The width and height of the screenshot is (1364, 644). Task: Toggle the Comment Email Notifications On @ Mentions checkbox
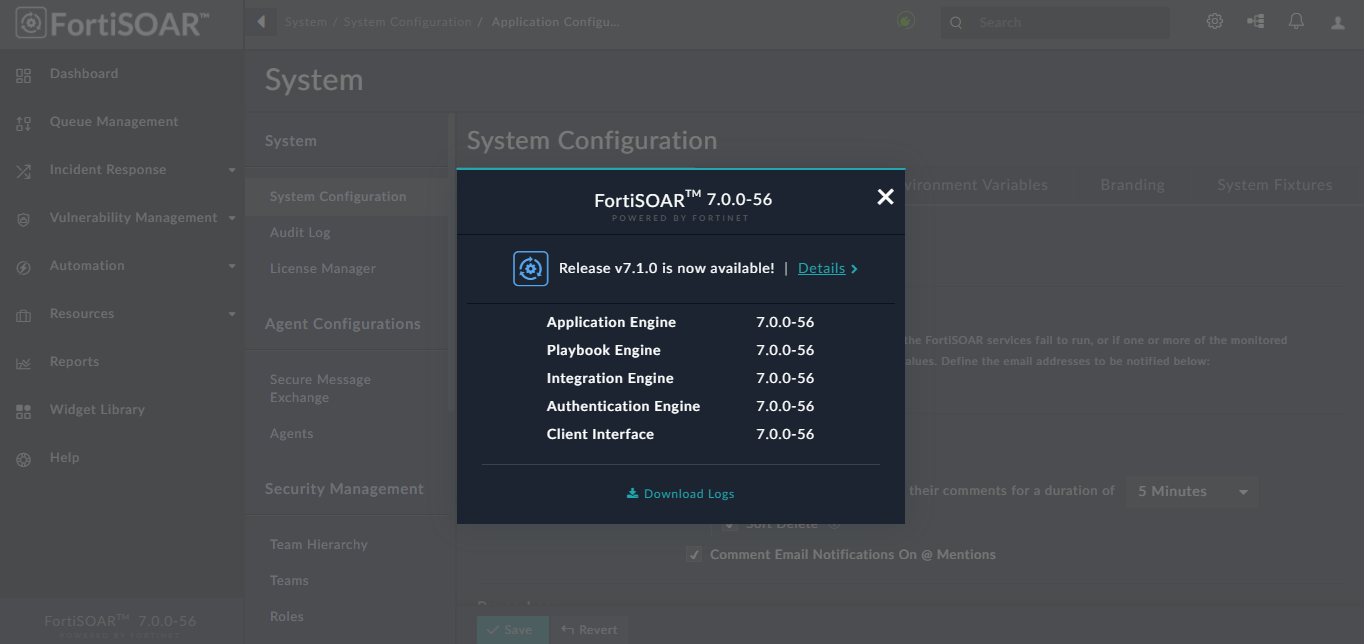coord(694,554)
